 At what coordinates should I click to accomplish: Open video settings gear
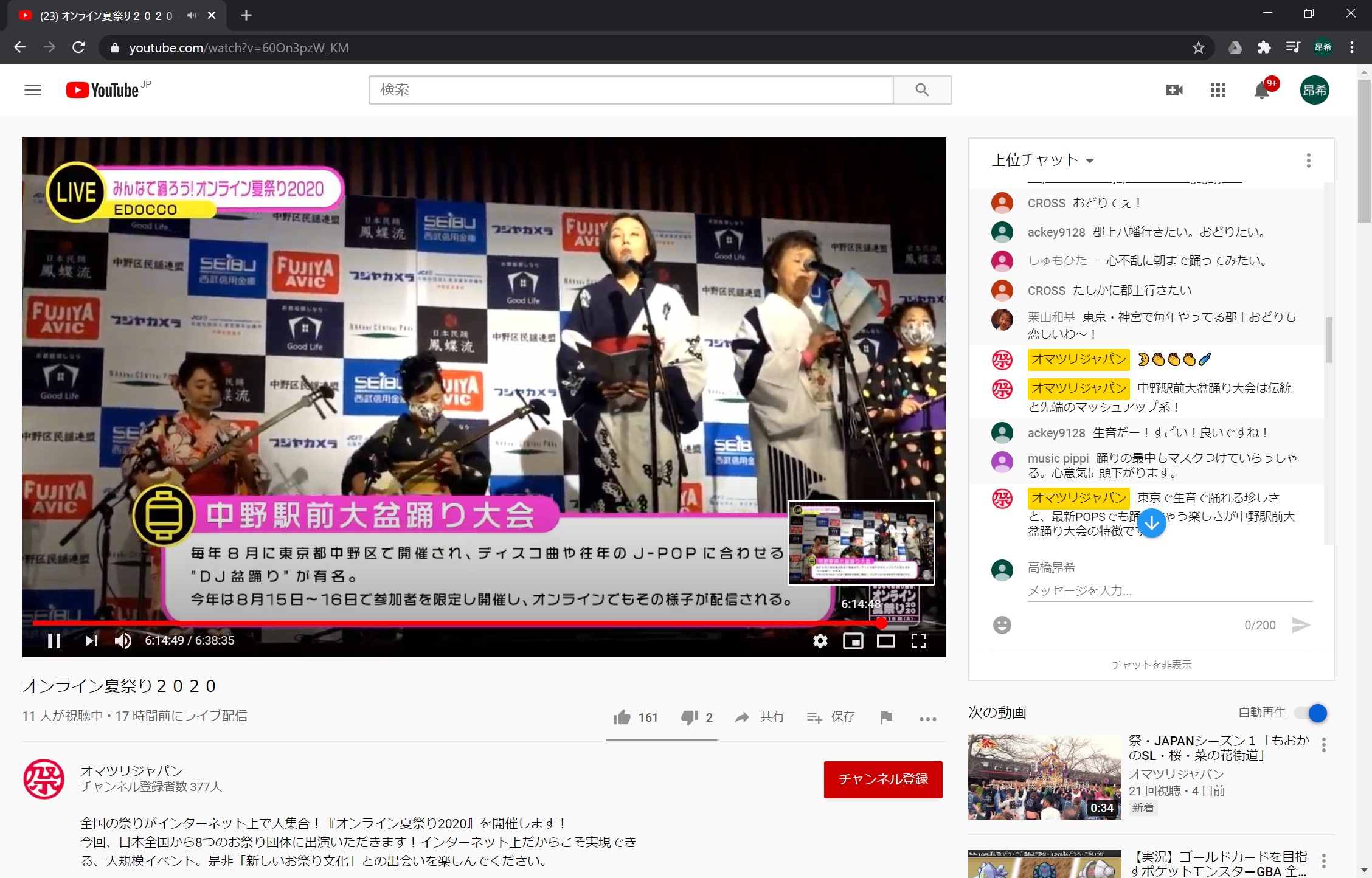coord(820,641)
